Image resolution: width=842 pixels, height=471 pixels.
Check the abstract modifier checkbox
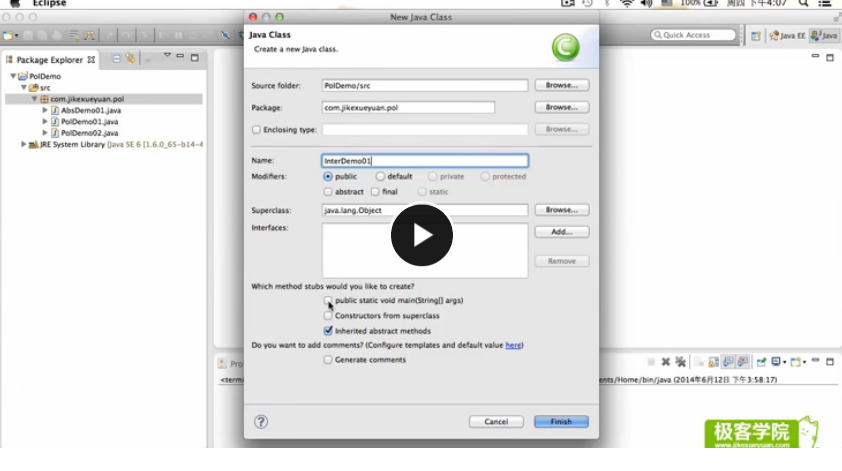click(x=328, y=192)
